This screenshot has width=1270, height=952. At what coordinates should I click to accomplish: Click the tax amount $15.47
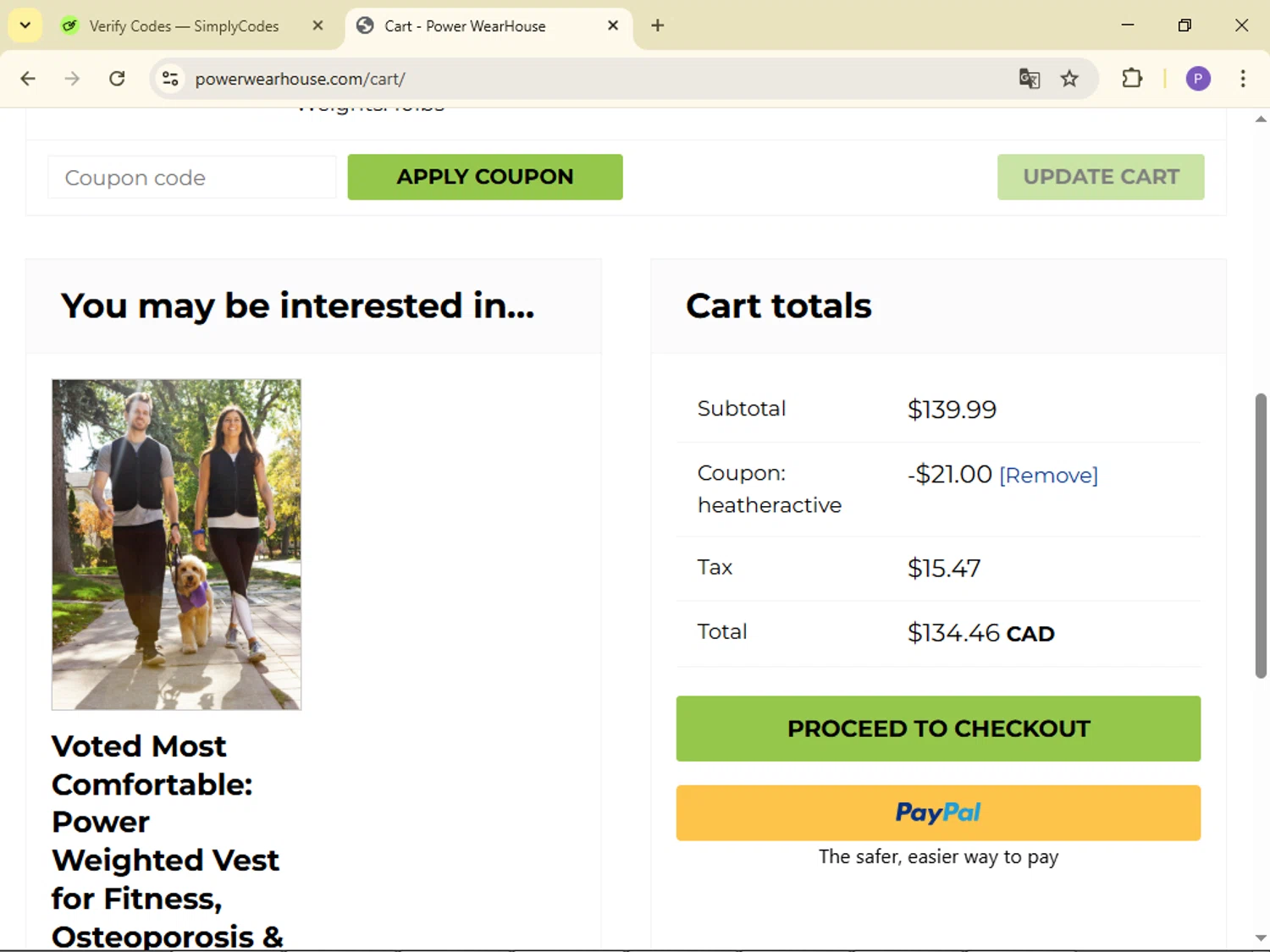click(944, 568)
